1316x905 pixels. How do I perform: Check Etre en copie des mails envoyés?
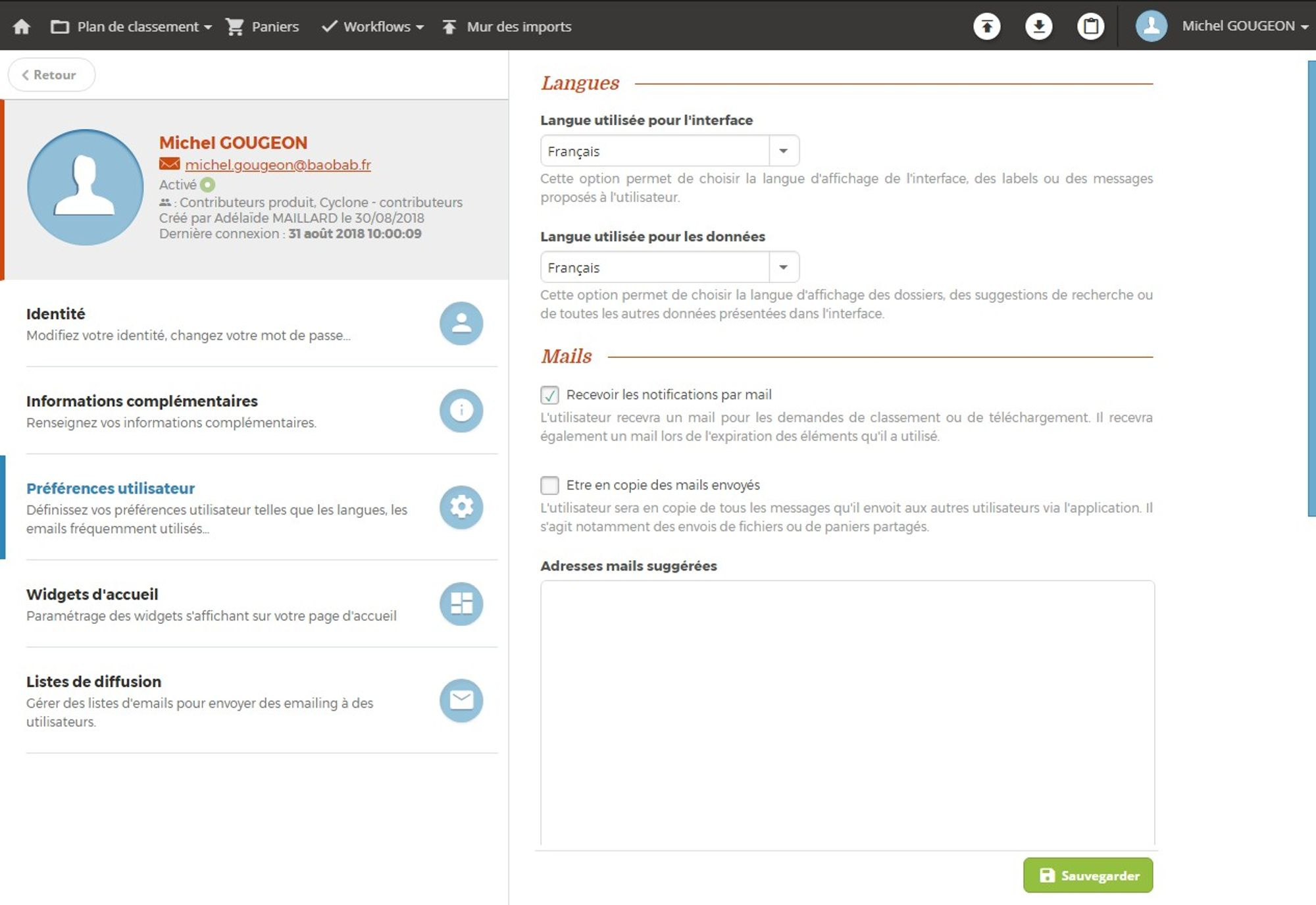pos(549,485)
